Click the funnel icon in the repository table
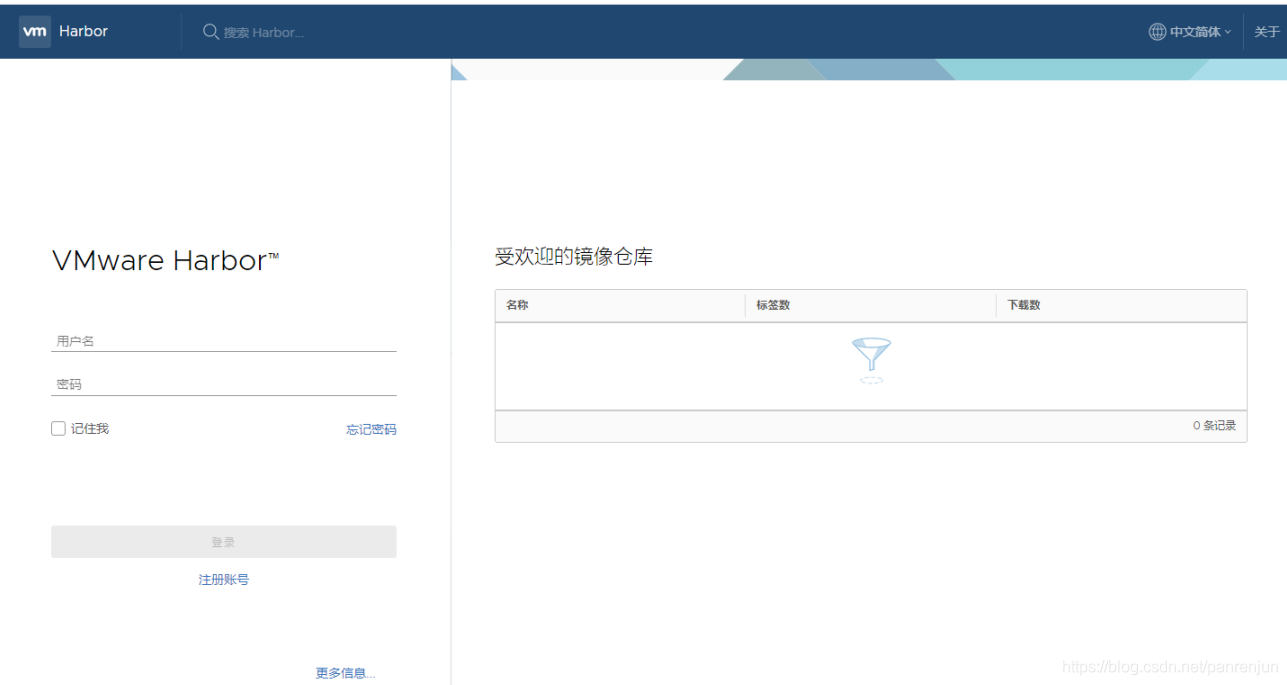This screenshot has height=685, width=1287. coord(870,357)
